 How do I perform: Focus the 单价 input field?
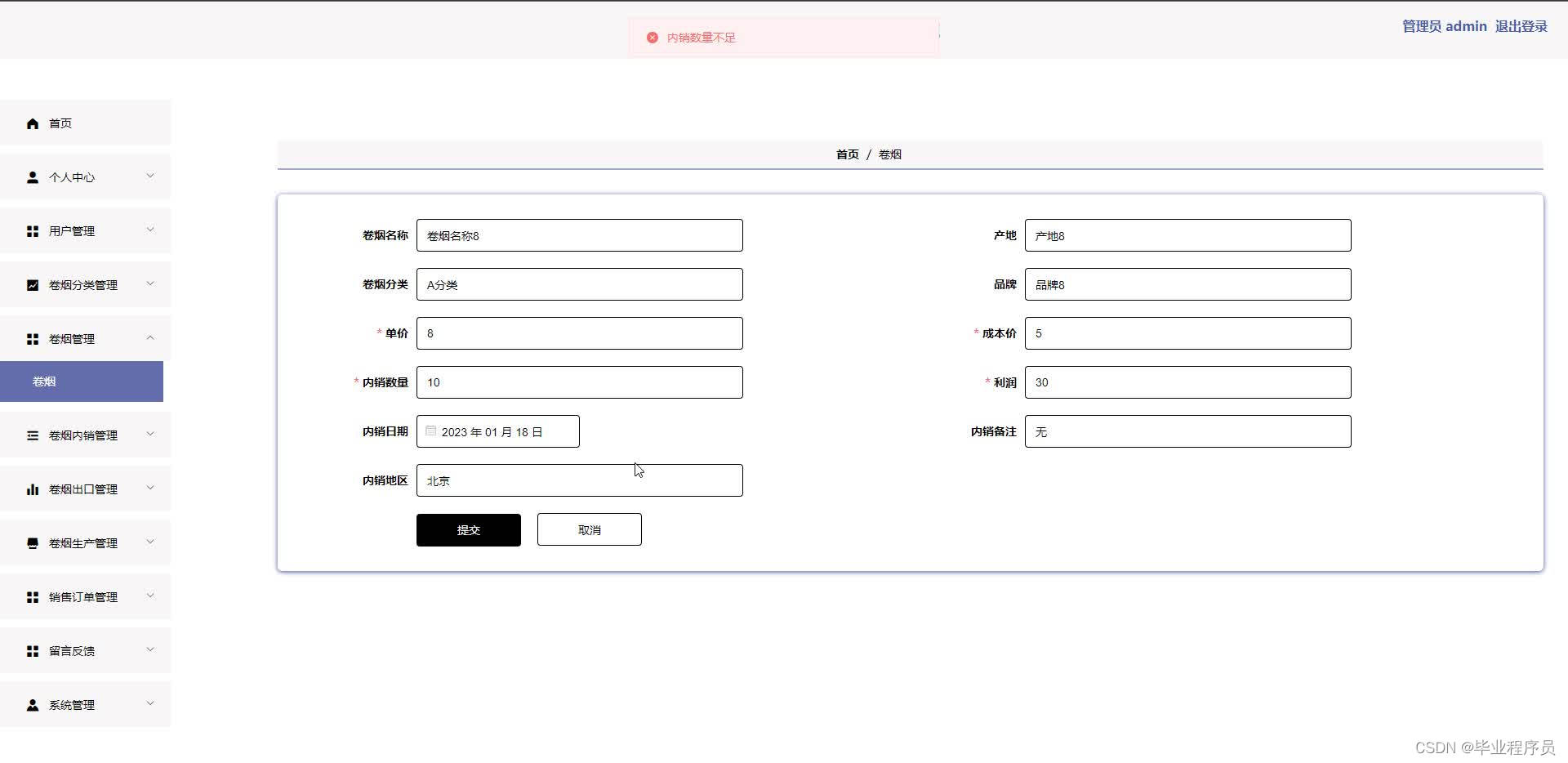(580, 333)
